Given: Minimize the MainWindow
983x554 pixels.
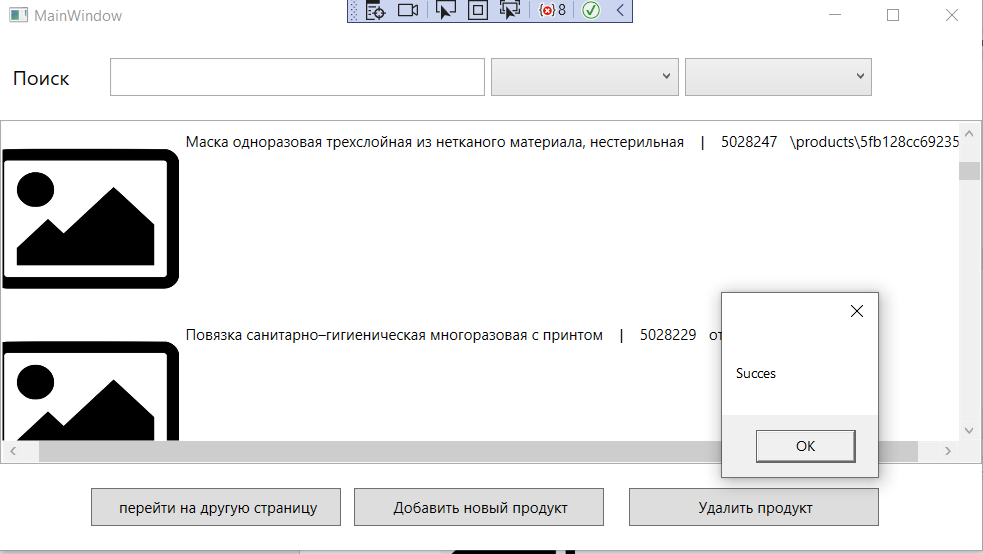Looking at the screenshot, I should pyautogui.click(x=834, y=15).
